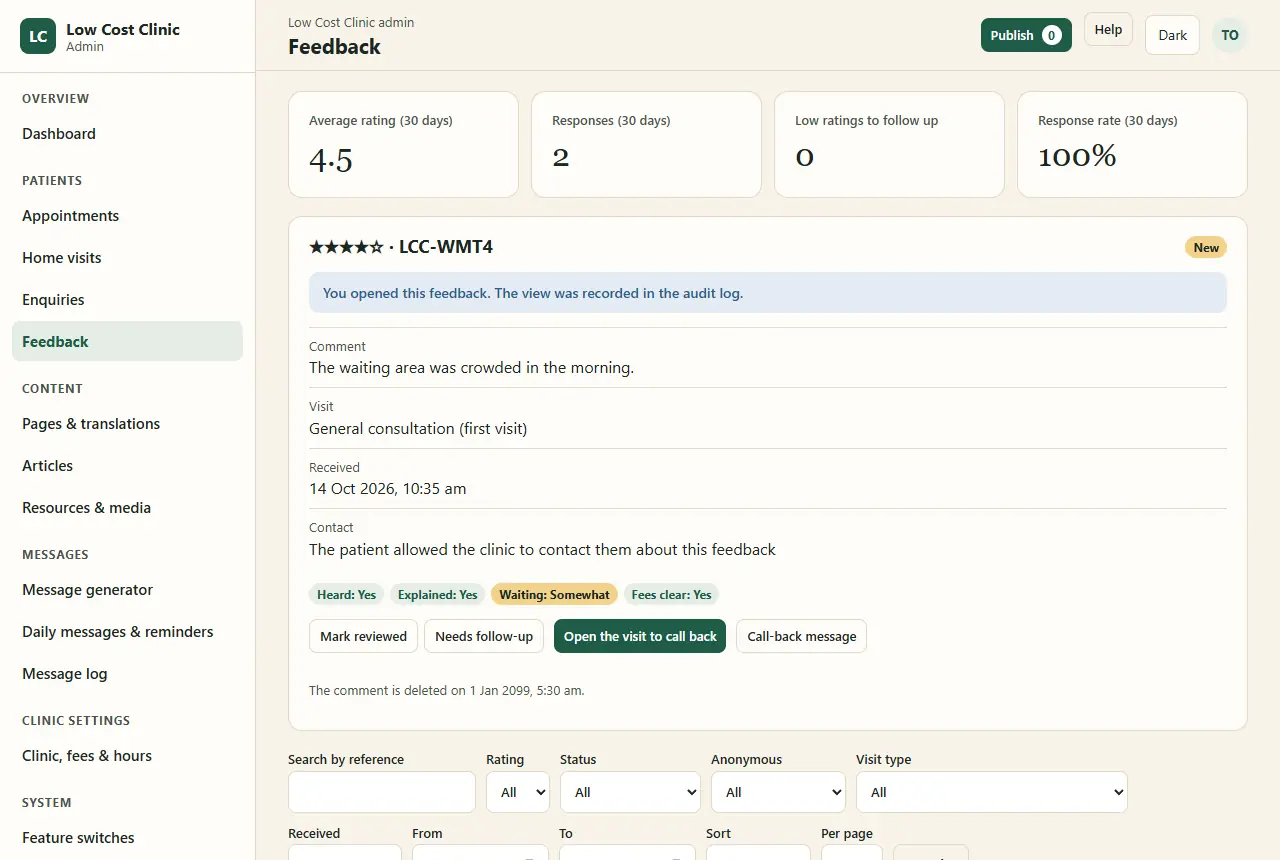Click the Waiting: Somewhat tag
Viewport: 1280px width, 860px height.
pos(554,595)
